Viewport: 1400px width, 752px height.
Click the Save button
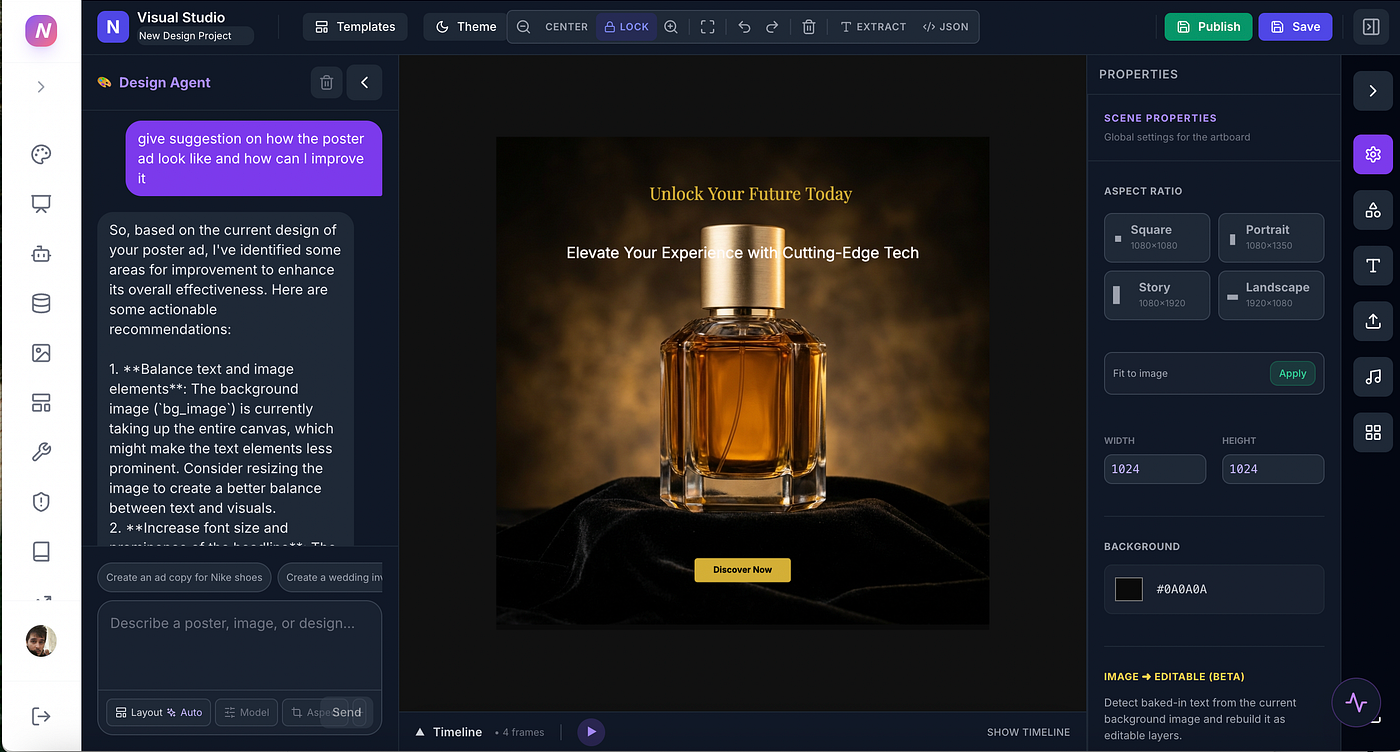pos(1295,27)
